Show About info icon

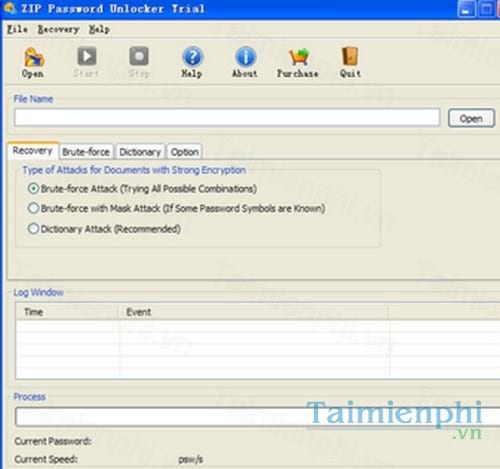click(245, 56)
